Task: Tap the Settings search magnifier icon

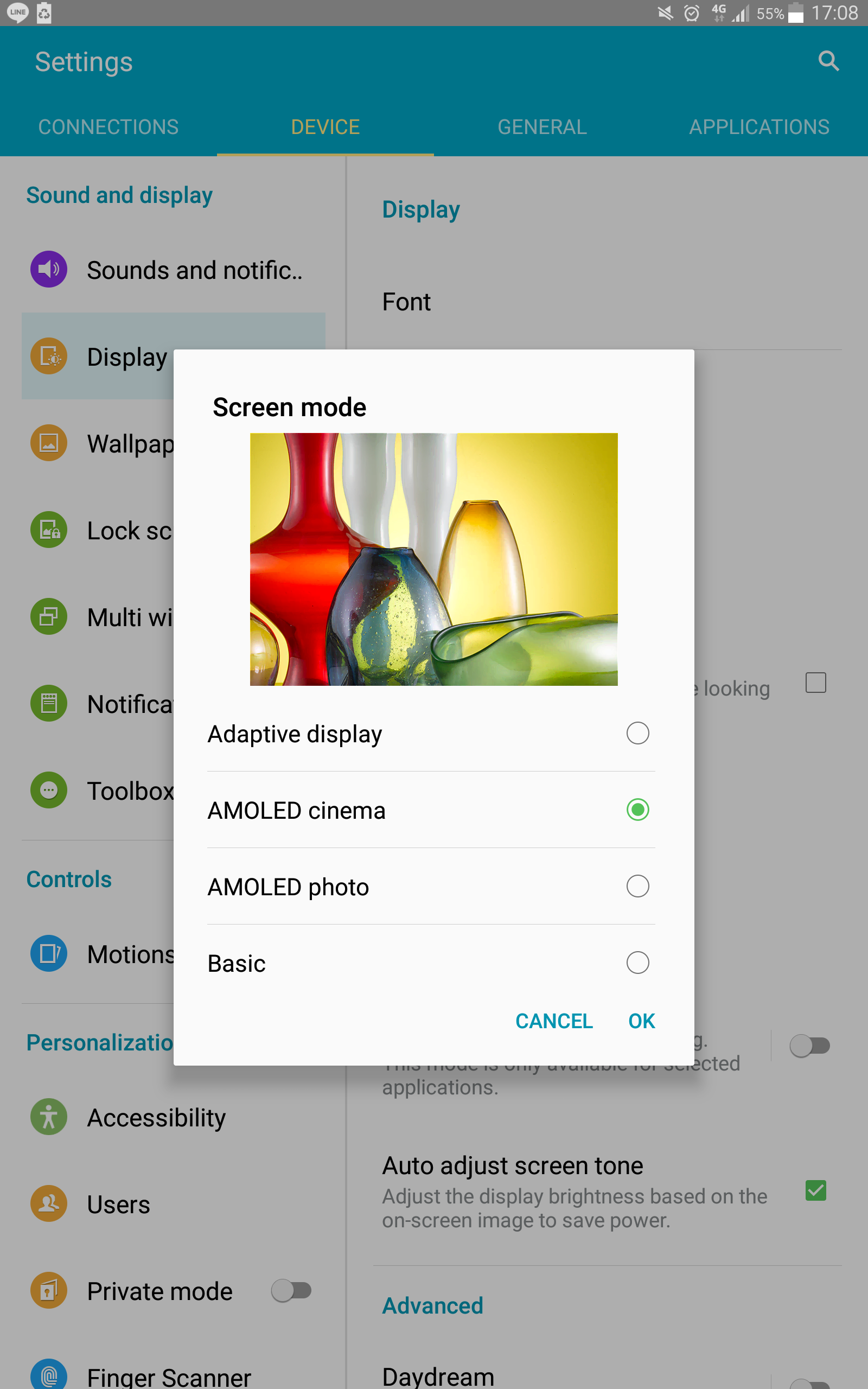Action: 828,61
